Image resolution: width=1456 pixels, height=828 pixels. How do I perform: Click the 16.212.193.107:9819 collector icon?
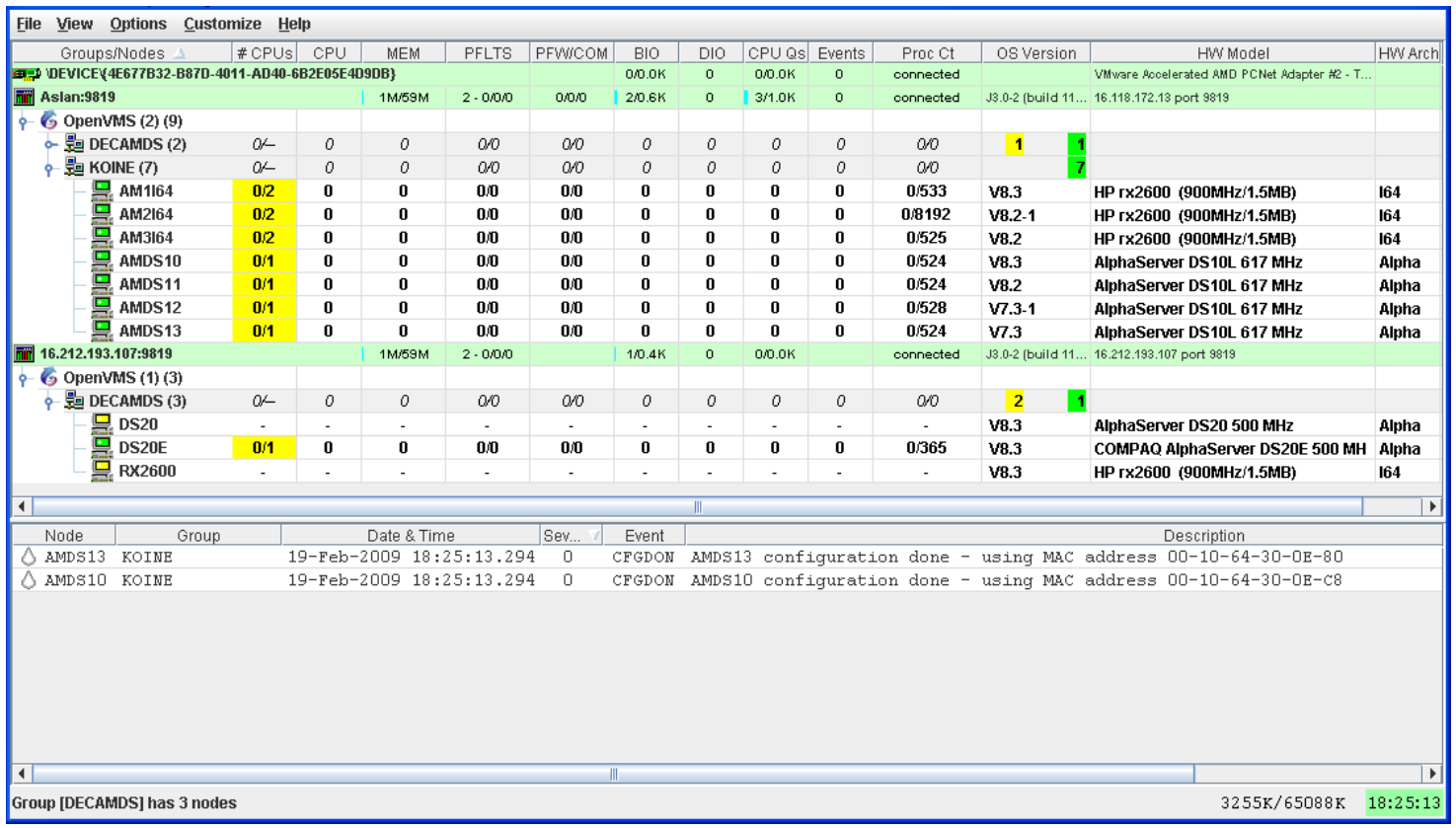coord(24,353)
